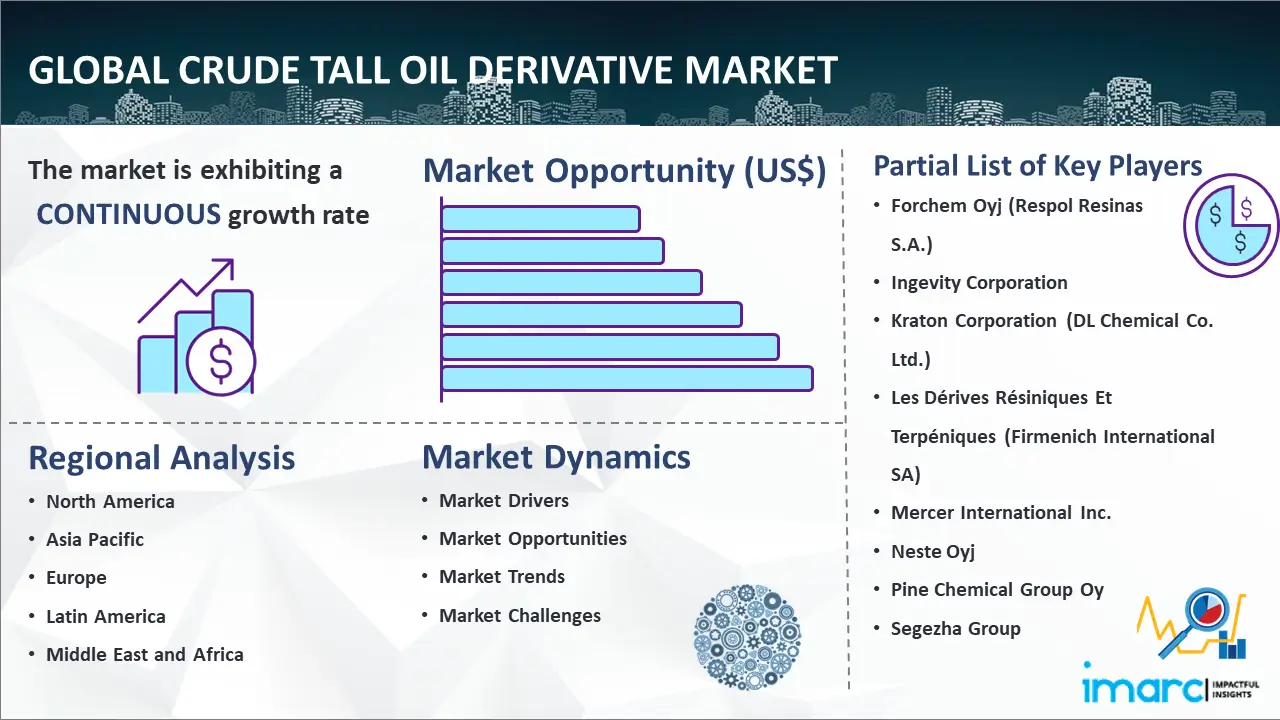Click the longest bar in the opportunity chart
Screen dimensions: 1280x720
[627, 378]
